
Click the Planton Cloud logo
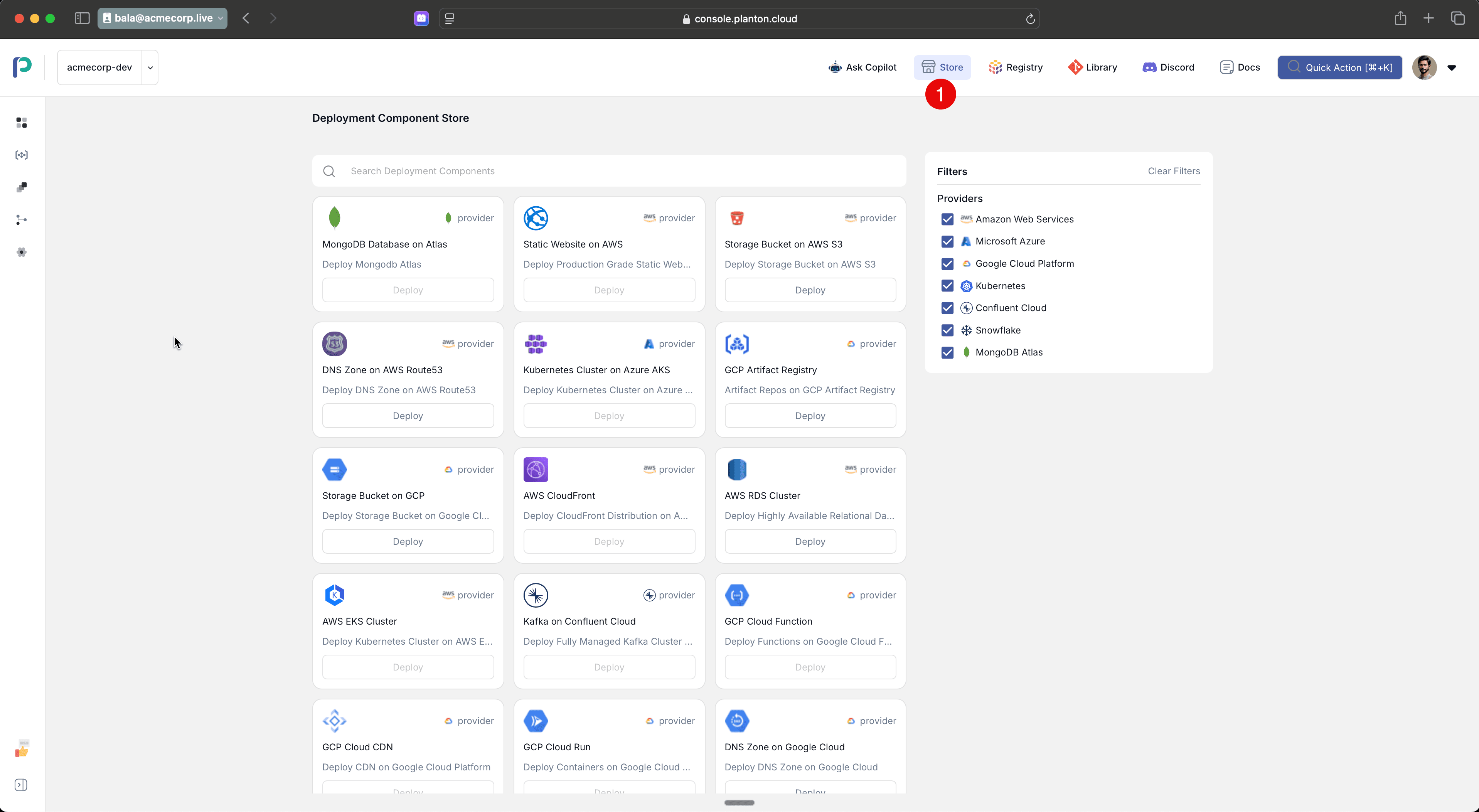click(x=22, y=67)
